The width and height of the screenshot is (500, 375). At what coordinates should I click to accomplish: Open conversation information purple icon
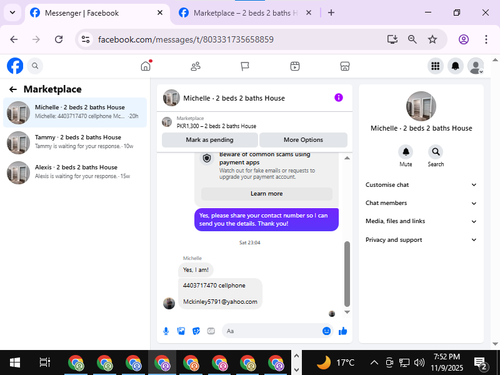coord(339,98)
